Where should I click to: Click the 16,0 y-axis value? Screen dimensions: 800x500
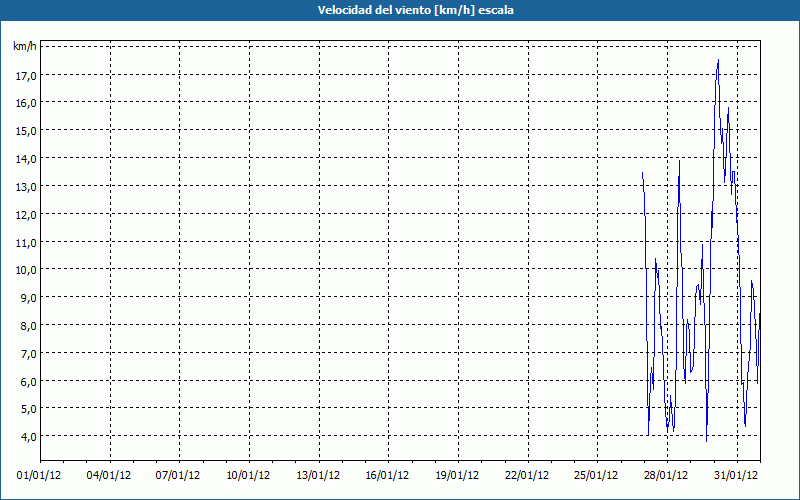[27, 103]
